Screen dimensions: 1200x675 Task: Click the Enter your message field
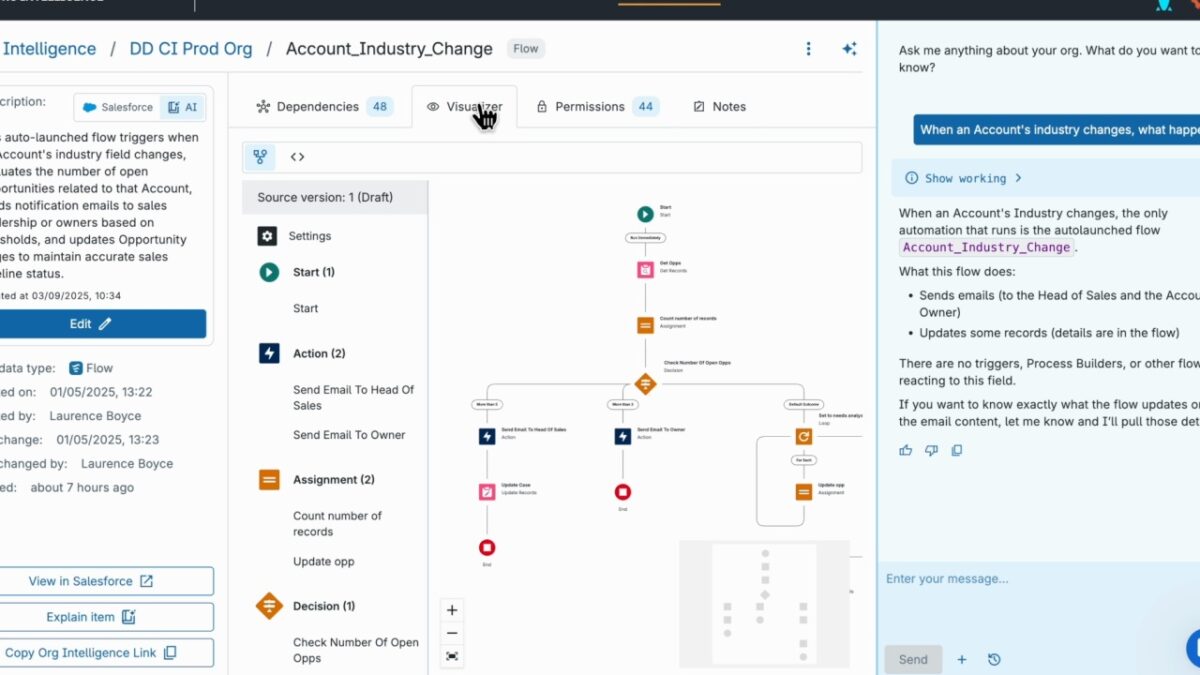1040,579
